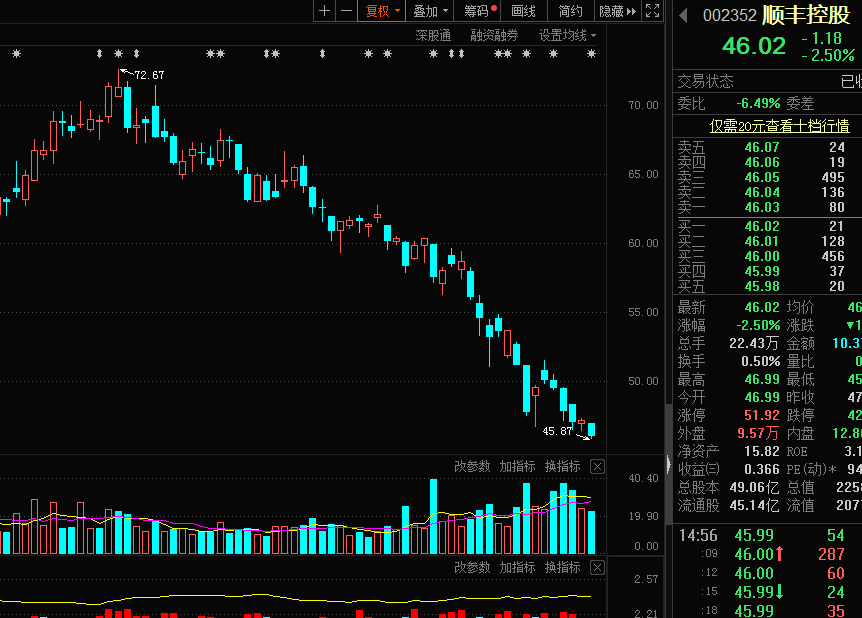Click the last candlestick on chart
Screen dimensions: 862x618
pyautogui.click(x=592, y=429)
